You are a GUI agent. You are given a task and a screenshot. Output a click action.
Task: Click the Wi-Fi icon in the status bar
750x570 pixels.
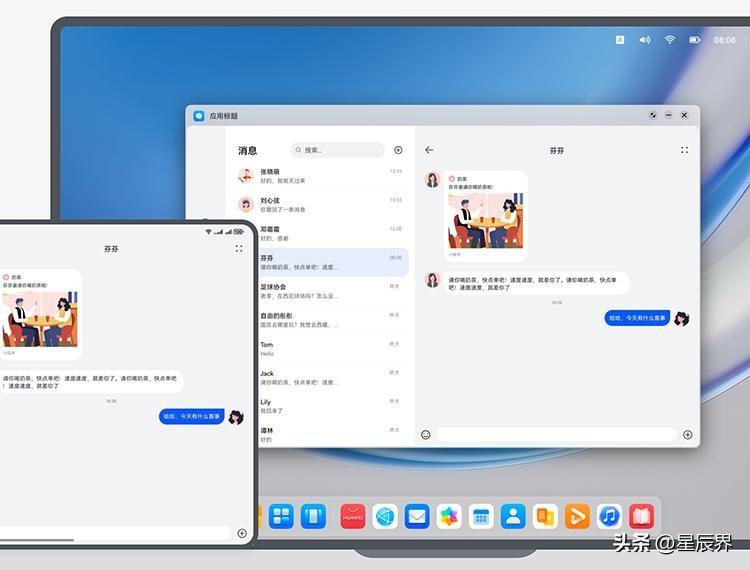click(x=670, y=40)
